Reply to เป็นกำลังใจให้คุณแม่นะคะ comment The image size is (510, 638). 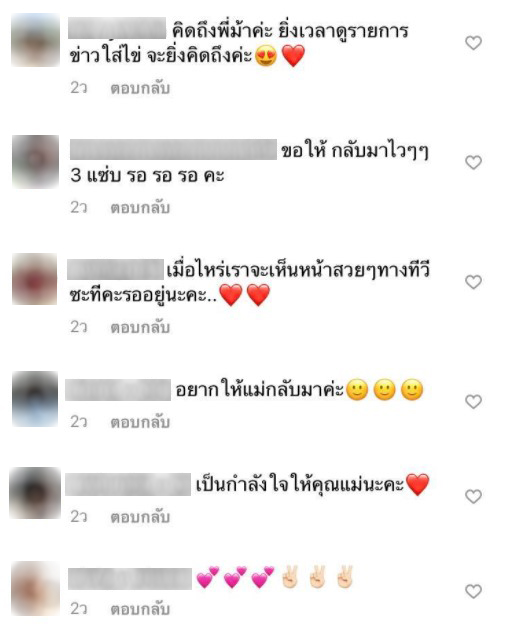tap(140, 517)
